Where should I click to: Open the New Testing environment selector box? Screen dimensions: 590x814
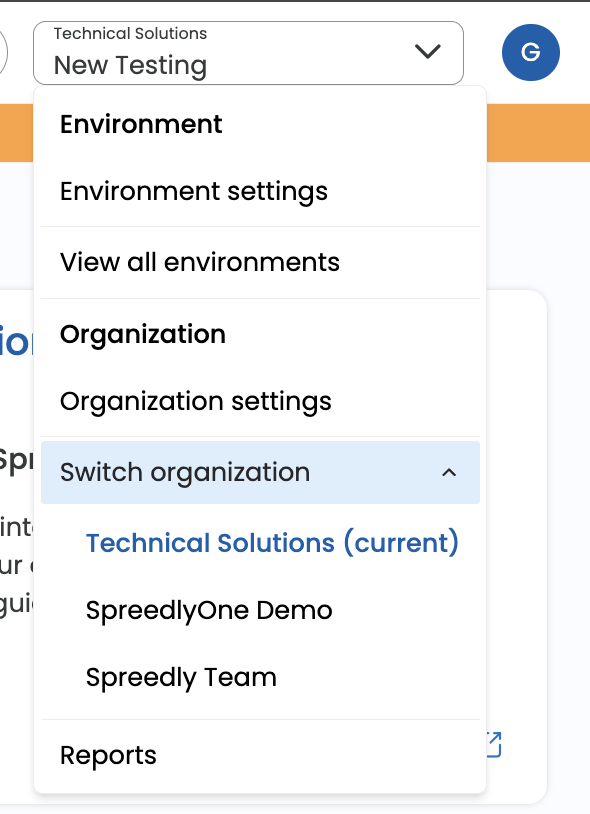pyautogui.click(x=248, y=53)
